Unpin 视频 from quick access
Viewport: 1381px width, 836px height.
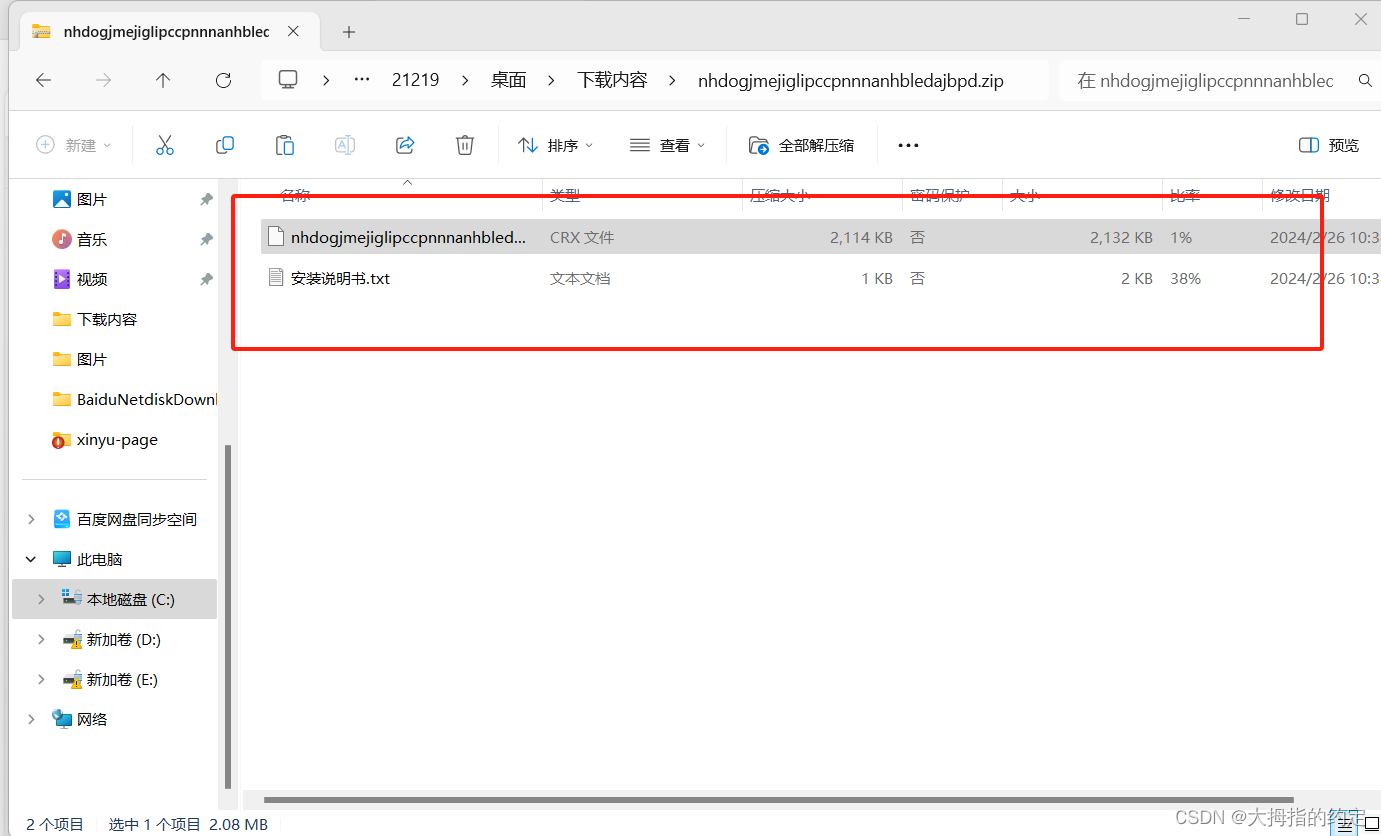tap(206, 280)
